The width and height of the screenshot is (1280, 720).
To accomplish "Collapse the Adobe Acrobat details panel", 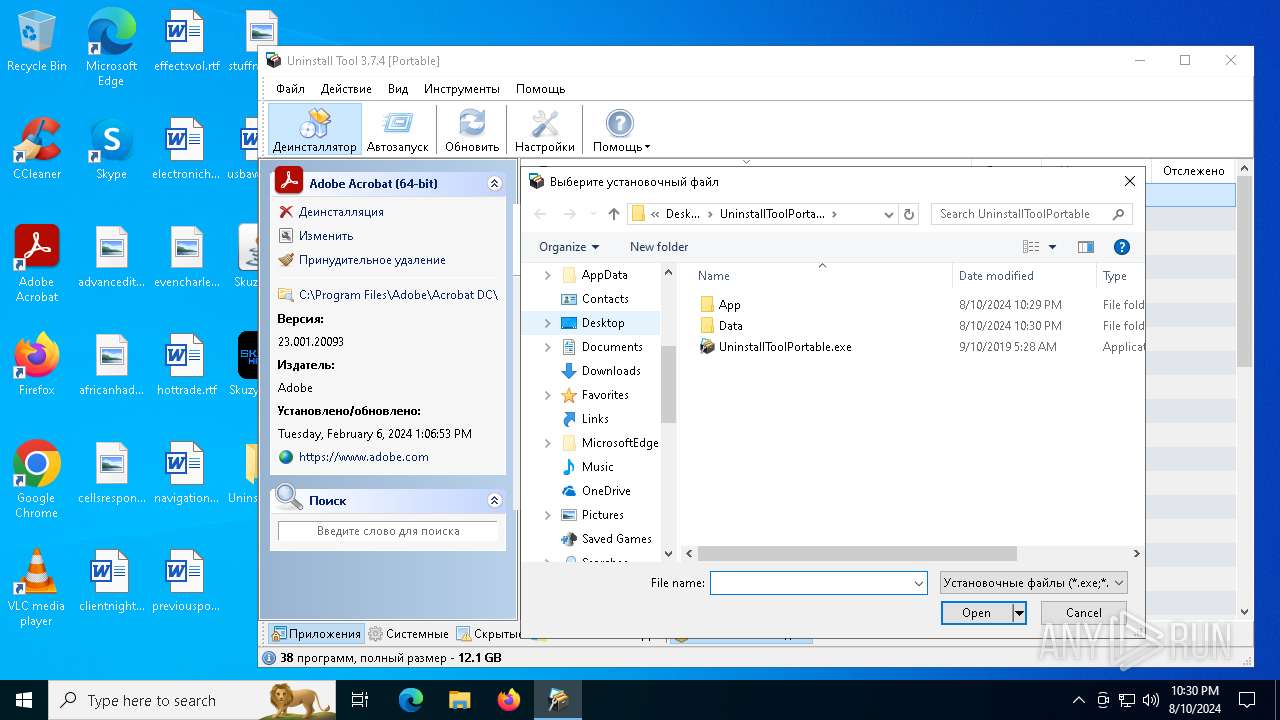I will [494, 184].
